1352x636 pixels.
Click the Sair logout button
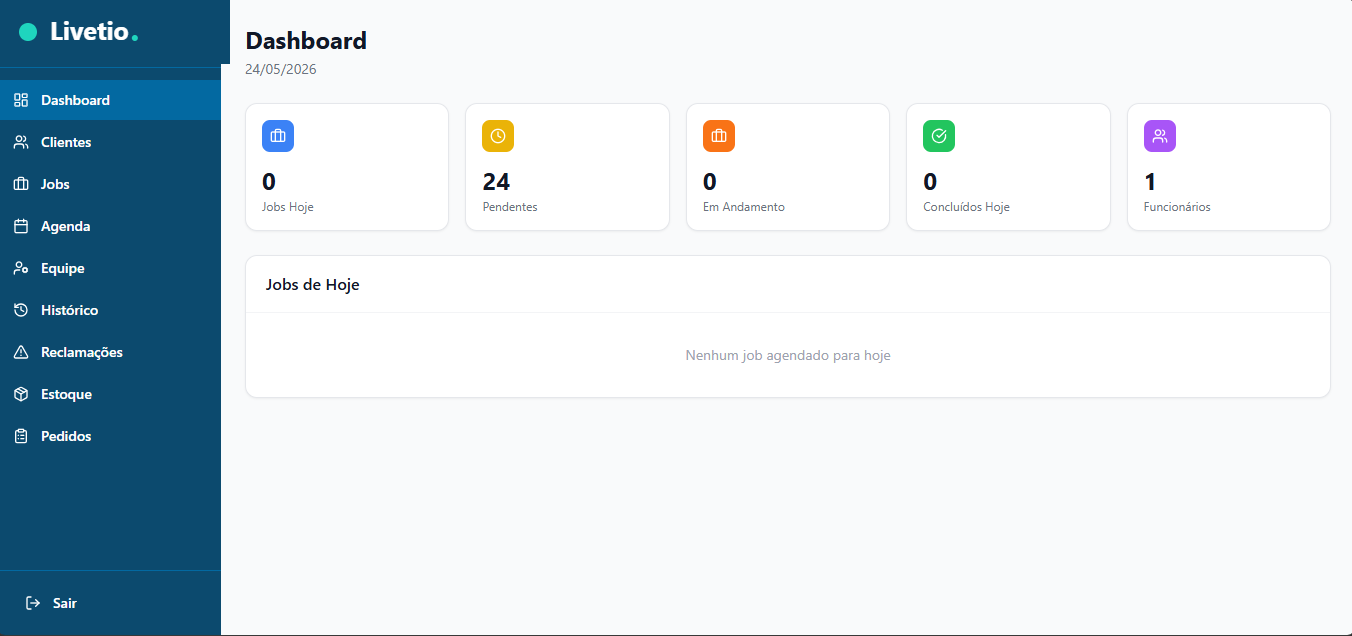pos(110,603)
